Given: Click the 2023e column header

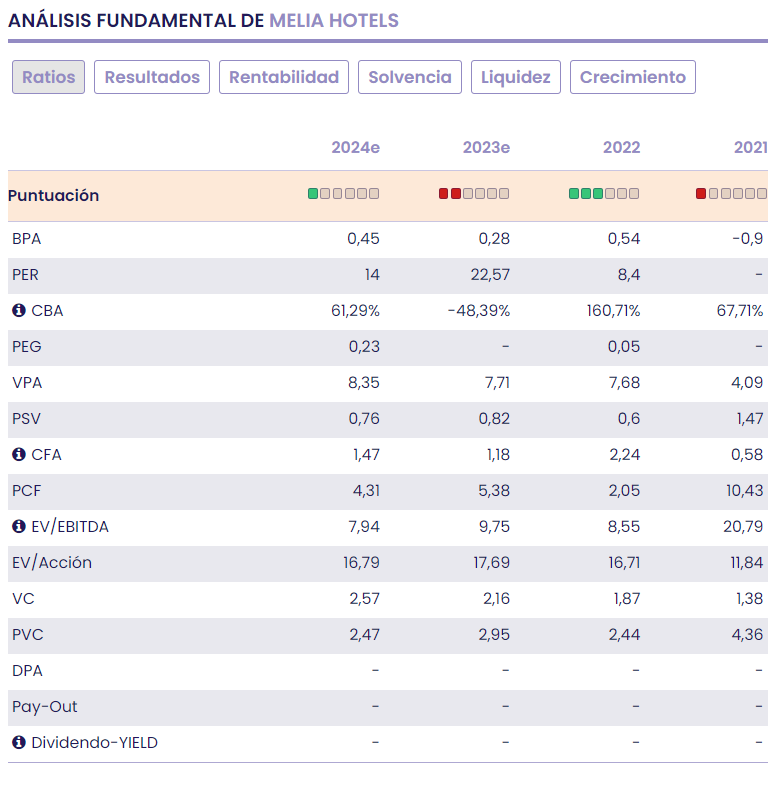Looking at the screenshot, I should (x=486, y=148).
